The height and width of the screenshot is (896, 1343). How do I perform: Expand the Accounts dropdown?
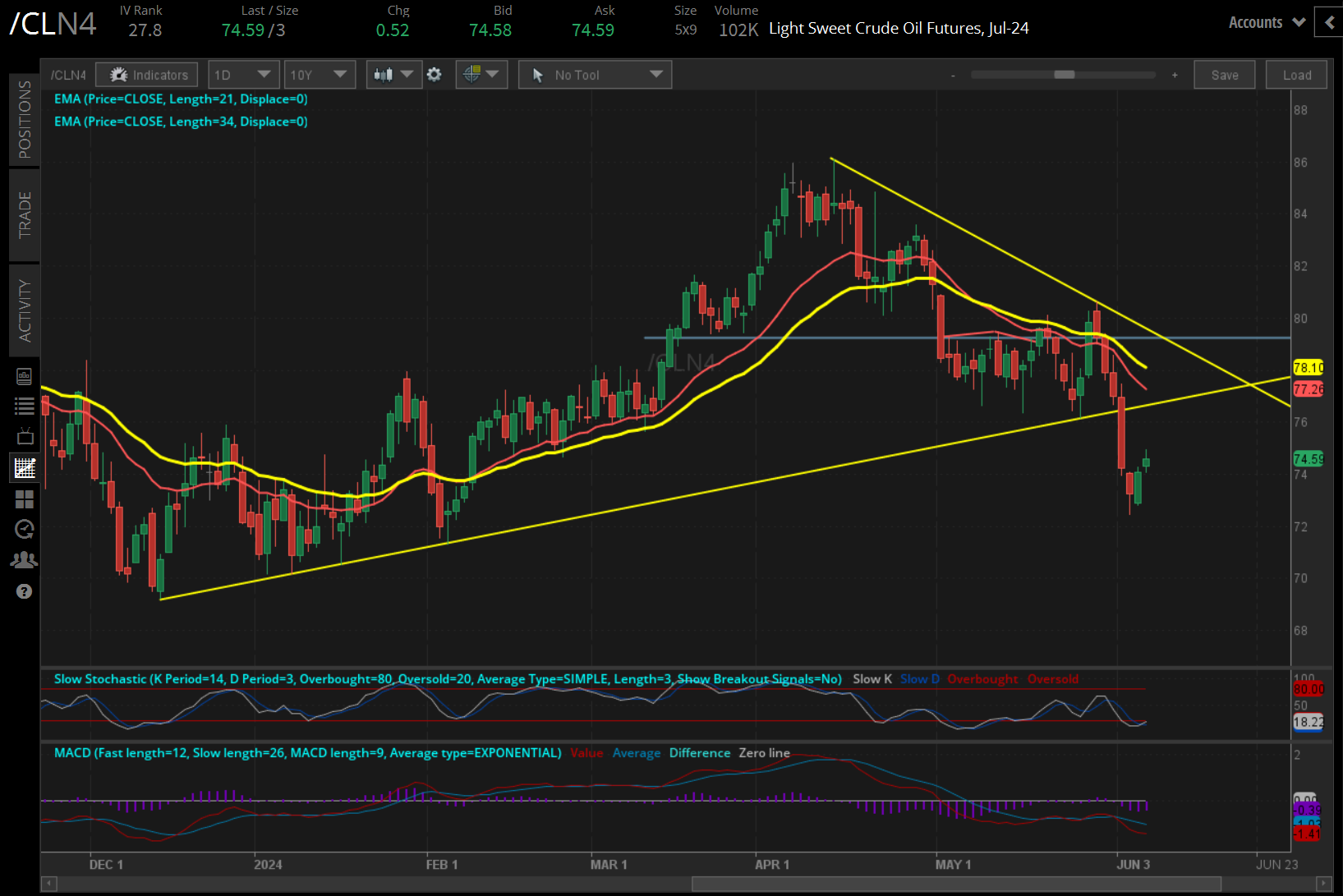[1267, 23]
